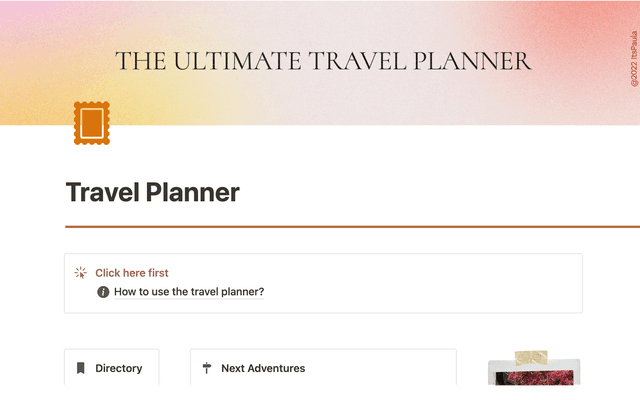Viewport: 640px width, 400px height.
Task: Click "THE ULTIMATE TRAVEL PLANNER" banner text
Action: point(323,61)
